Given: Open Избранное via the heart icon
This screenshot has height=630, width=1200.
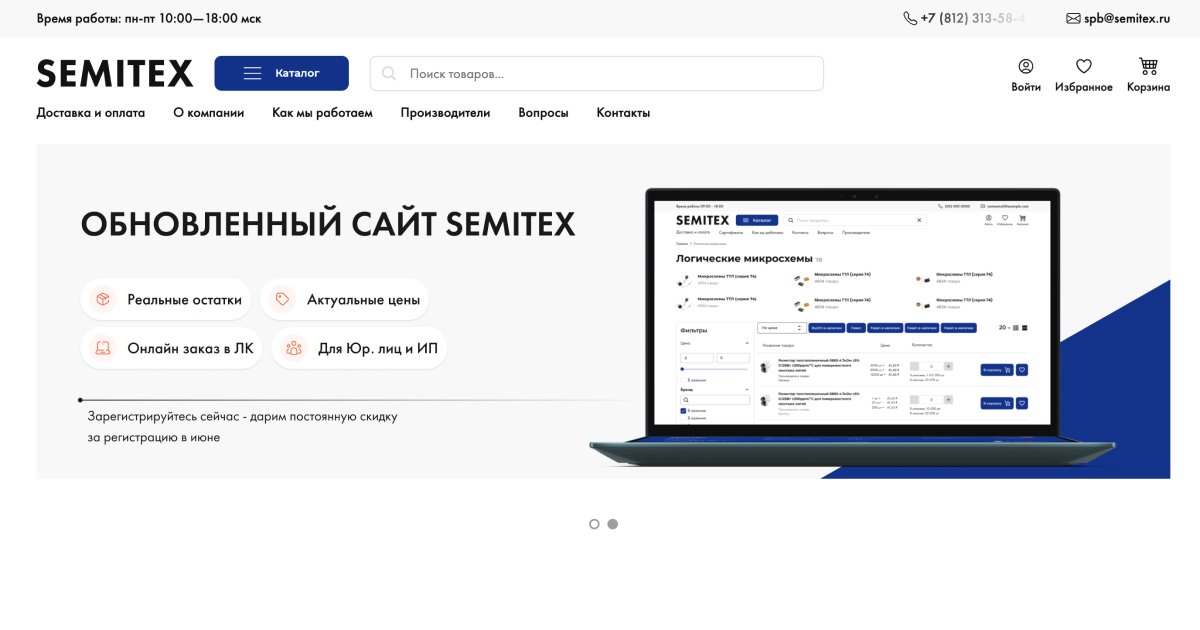Looking at the screenshot, I should [x=1083, y=65].
